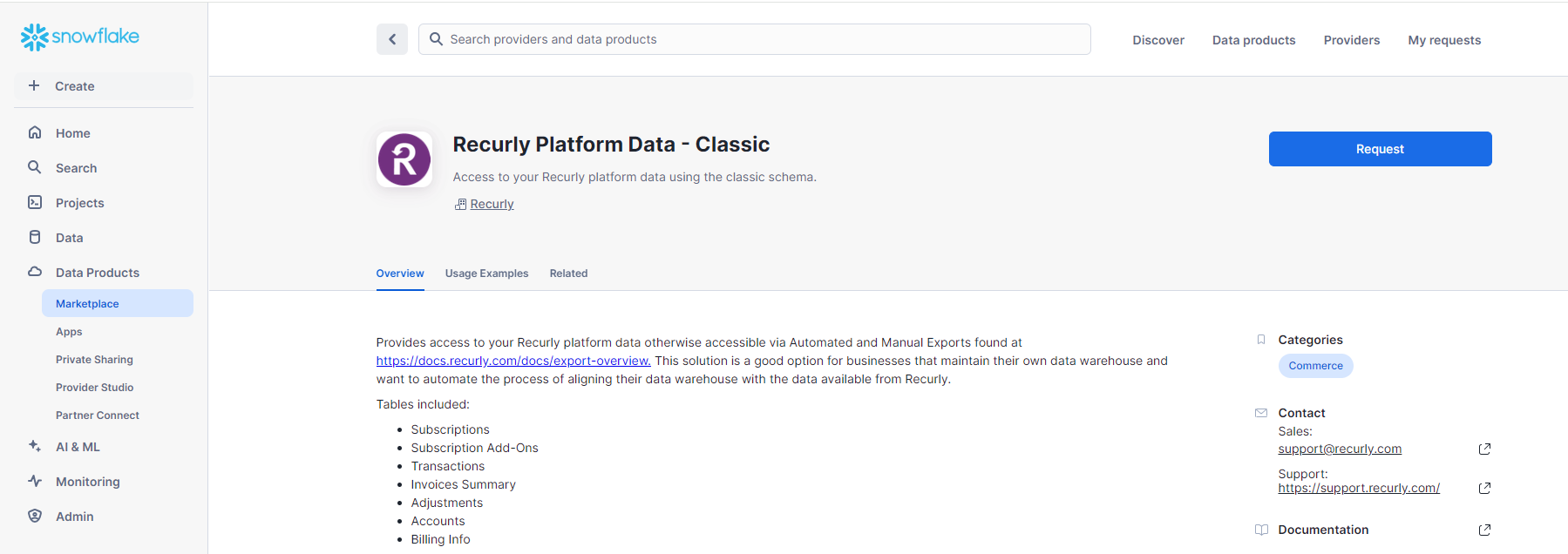Open My requests
The width and height of the screenshot is (1568, 554).
pos(1444,40)
